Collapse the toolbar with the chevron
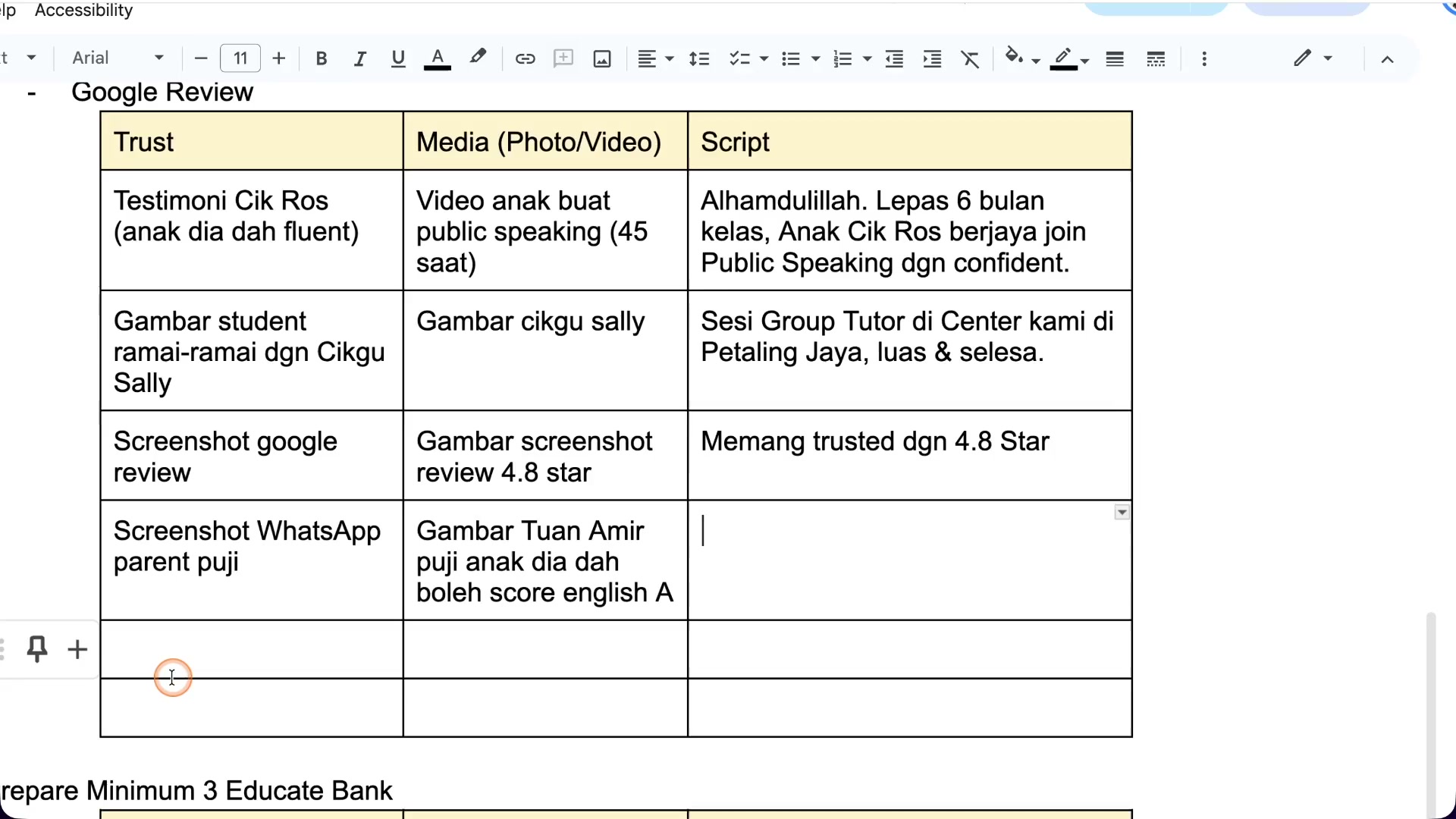1456x819 pixels. (1387, 58)
